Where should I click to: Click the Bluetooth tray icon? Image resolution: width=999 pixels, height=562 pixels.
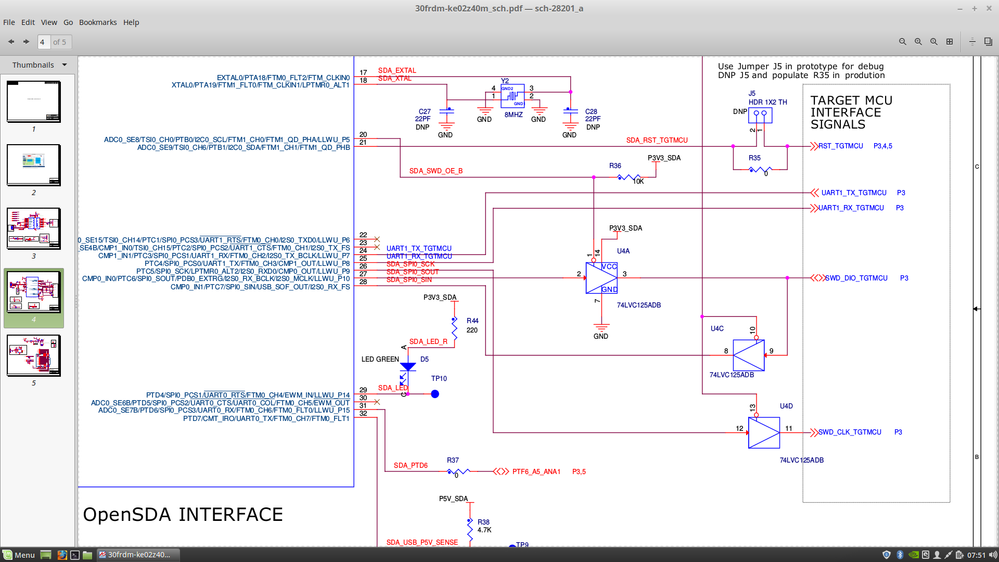pyautogui.click(x=900, y=555)
